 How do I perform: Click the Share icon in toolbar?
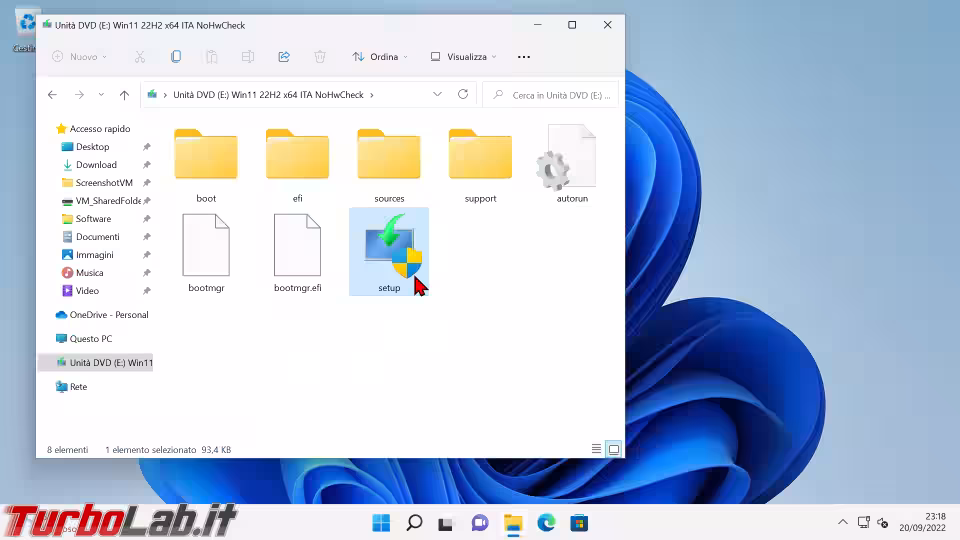point(284,57)
